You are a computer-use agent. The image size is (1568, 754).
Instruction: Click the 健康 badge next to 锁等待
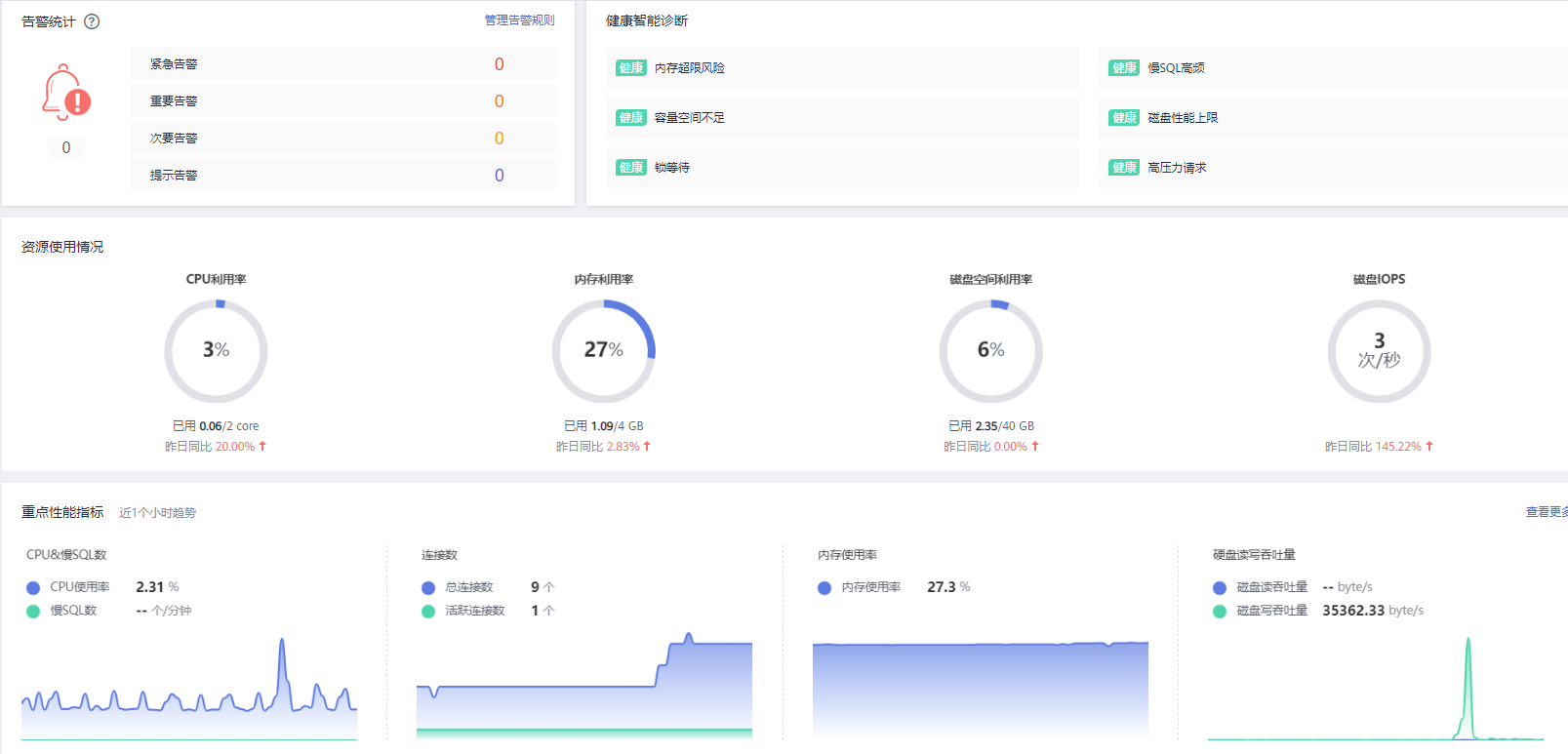631,168
